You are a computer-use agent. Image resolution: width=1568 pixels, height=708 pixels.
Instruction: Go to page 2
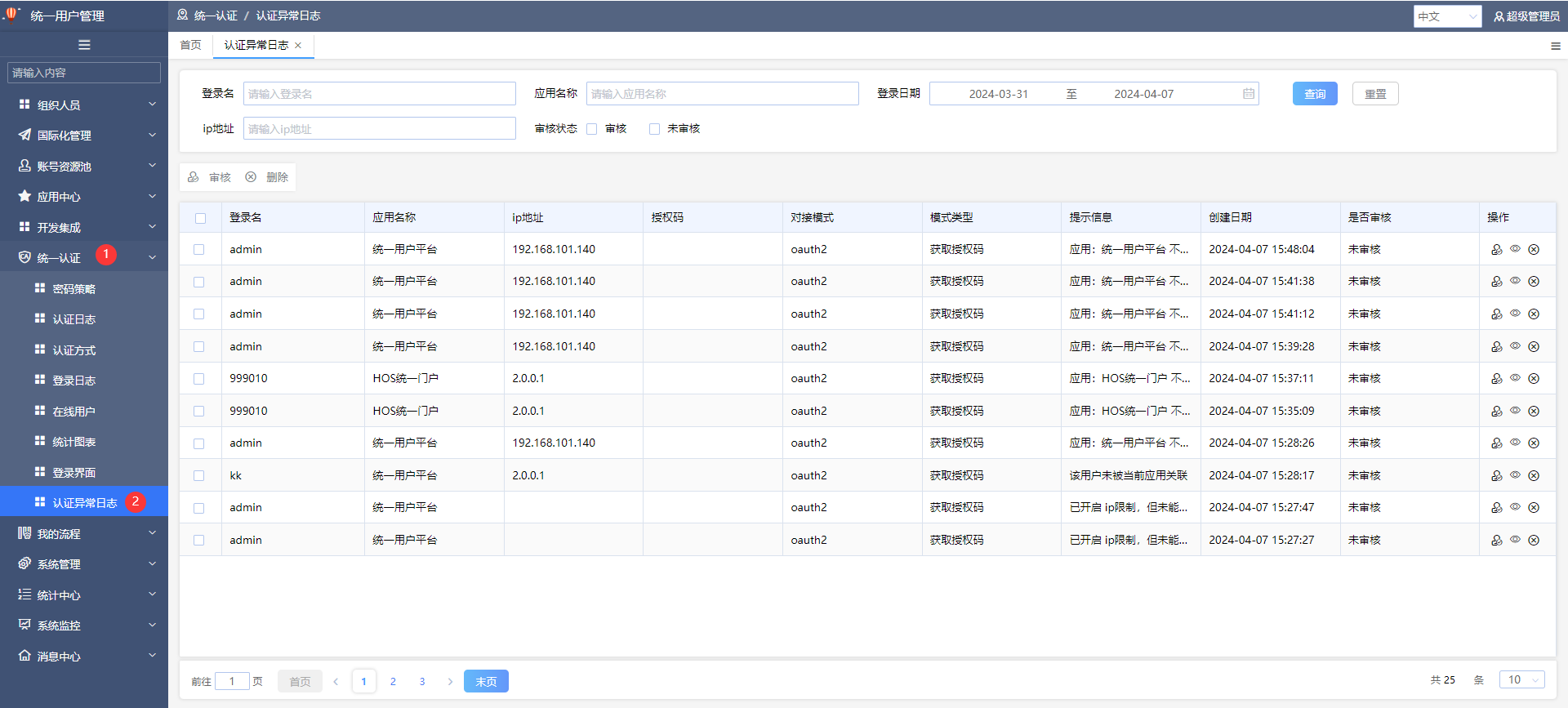pos(393,681)
